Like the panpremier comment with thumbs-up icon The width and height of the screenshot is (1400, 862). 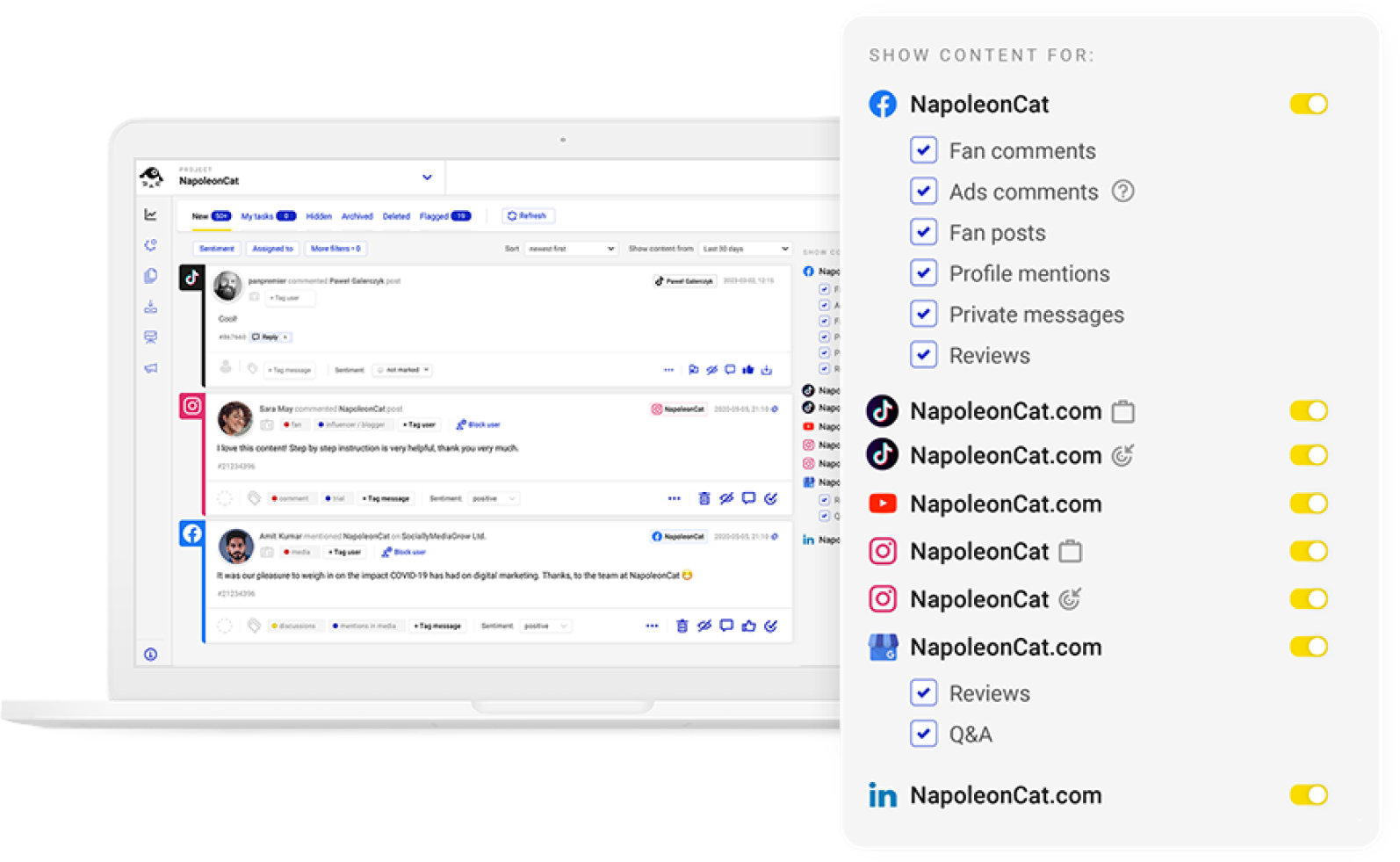point(748,370)
